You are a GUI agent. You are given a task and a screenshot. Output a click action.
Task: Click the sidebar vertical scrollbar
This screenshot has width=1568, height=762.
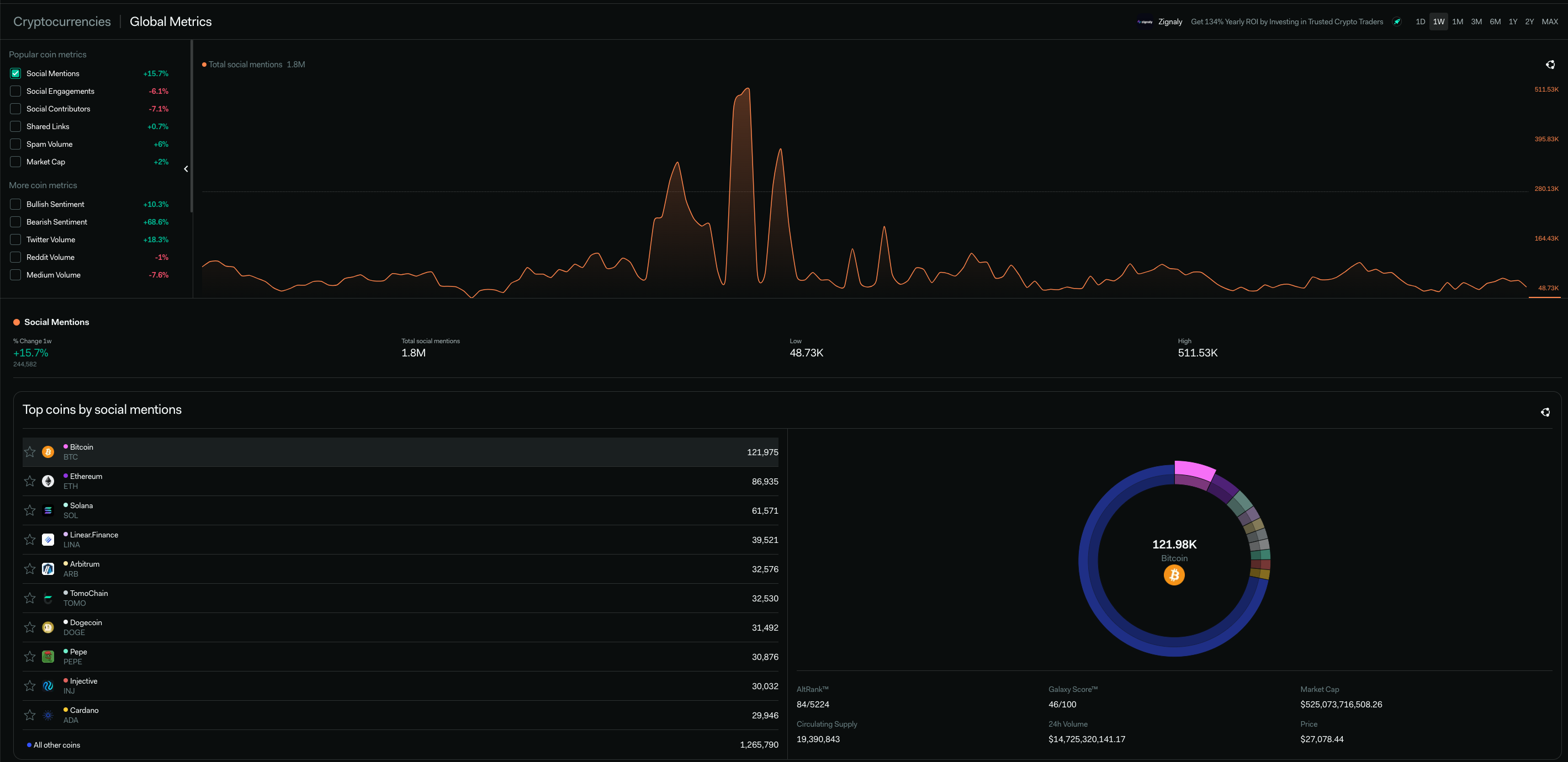pyautogui.click(x=192, y=126)
